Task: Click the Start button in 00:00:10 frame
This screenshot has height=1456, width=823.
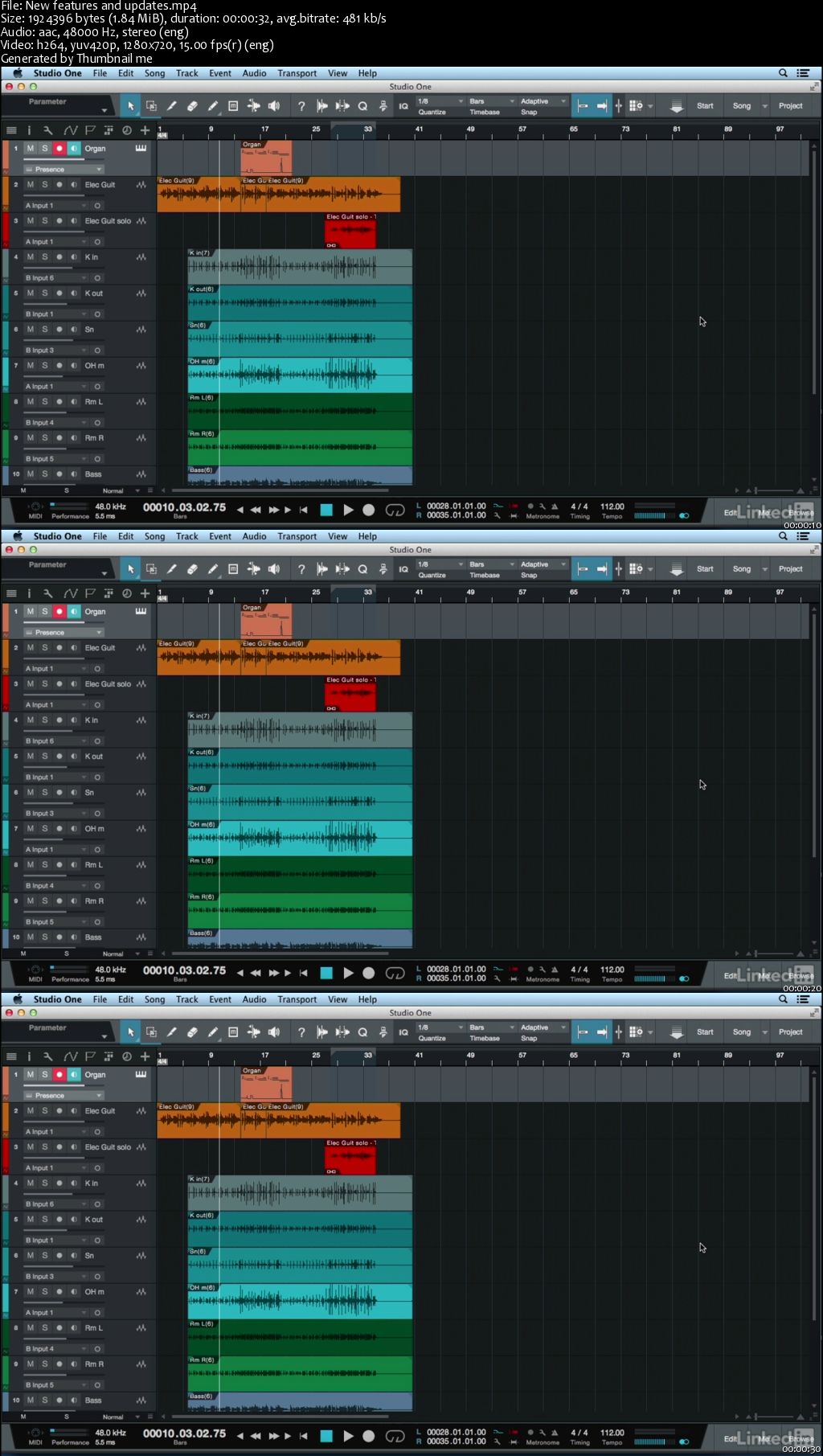Action: (x=705, y=106)
